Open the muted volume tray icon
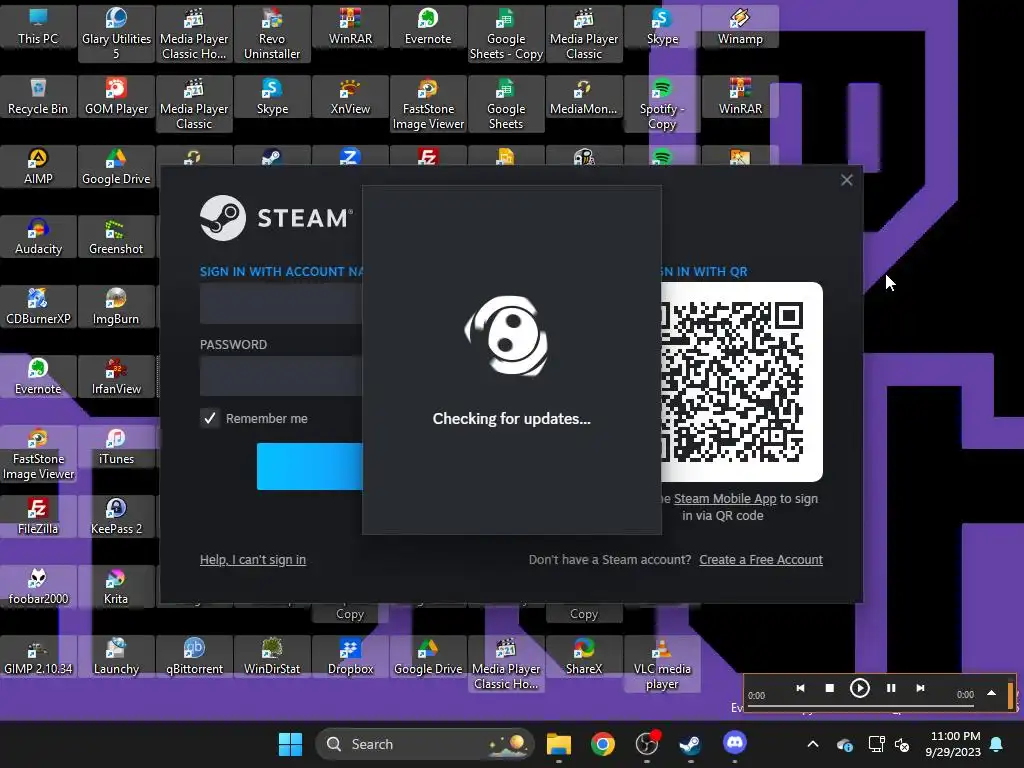The image size is (1024, 768). (902, 744)
